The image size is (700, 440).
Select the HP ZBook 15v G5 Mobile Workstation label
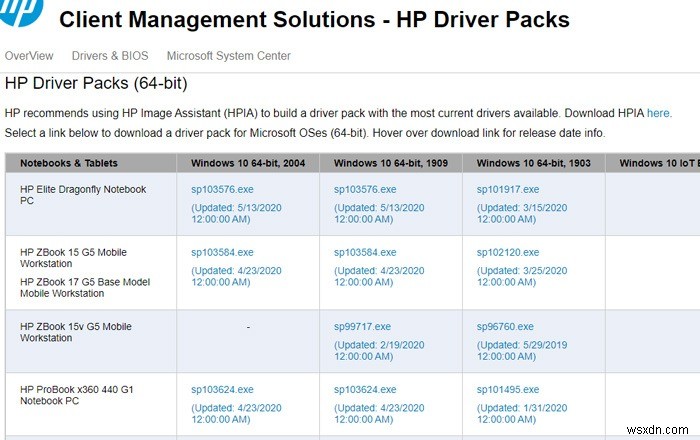pos(76,332)
